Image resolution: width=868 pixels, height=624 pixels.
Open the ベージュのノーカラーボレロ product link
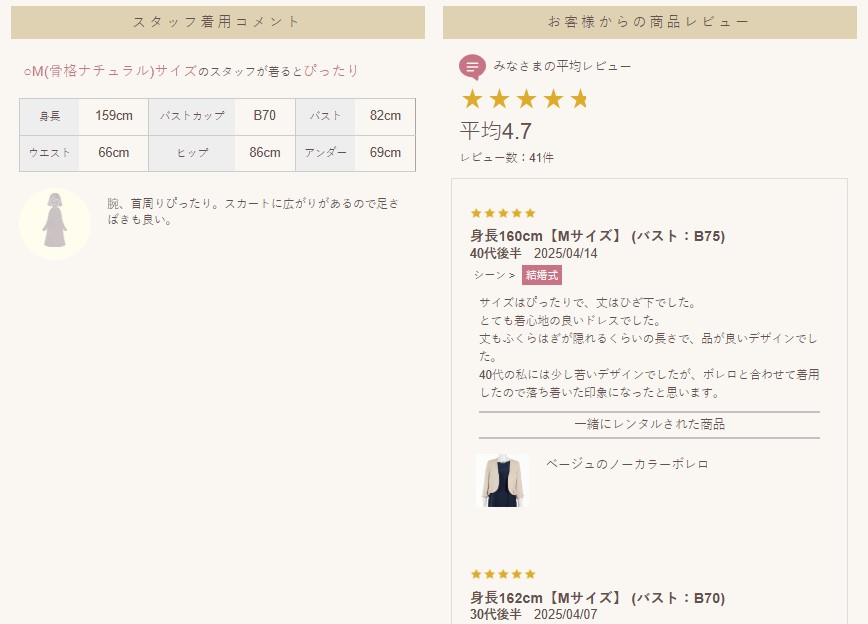click(x=627, y=464)
